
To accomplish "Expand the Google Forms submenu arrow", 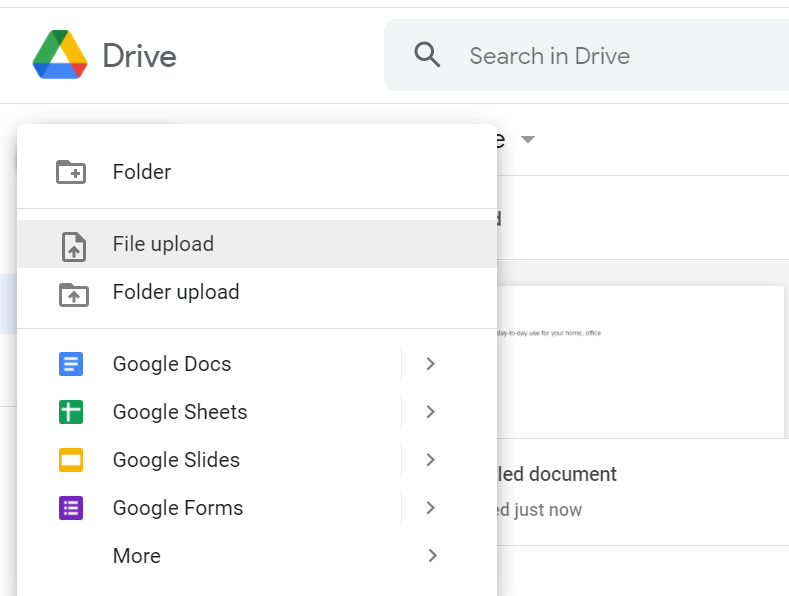I will (x=430, y=508).
